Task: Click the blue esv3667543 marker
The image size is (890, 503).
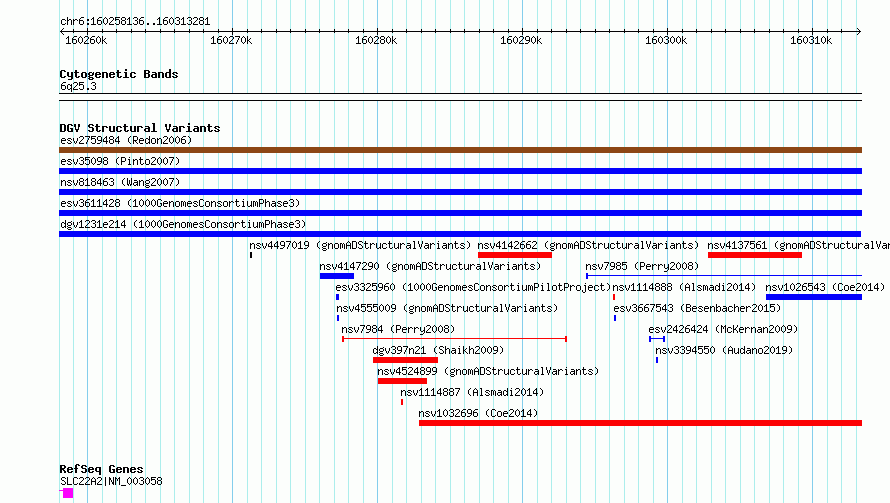Action: pyautogui.click(x=615, y=318)
